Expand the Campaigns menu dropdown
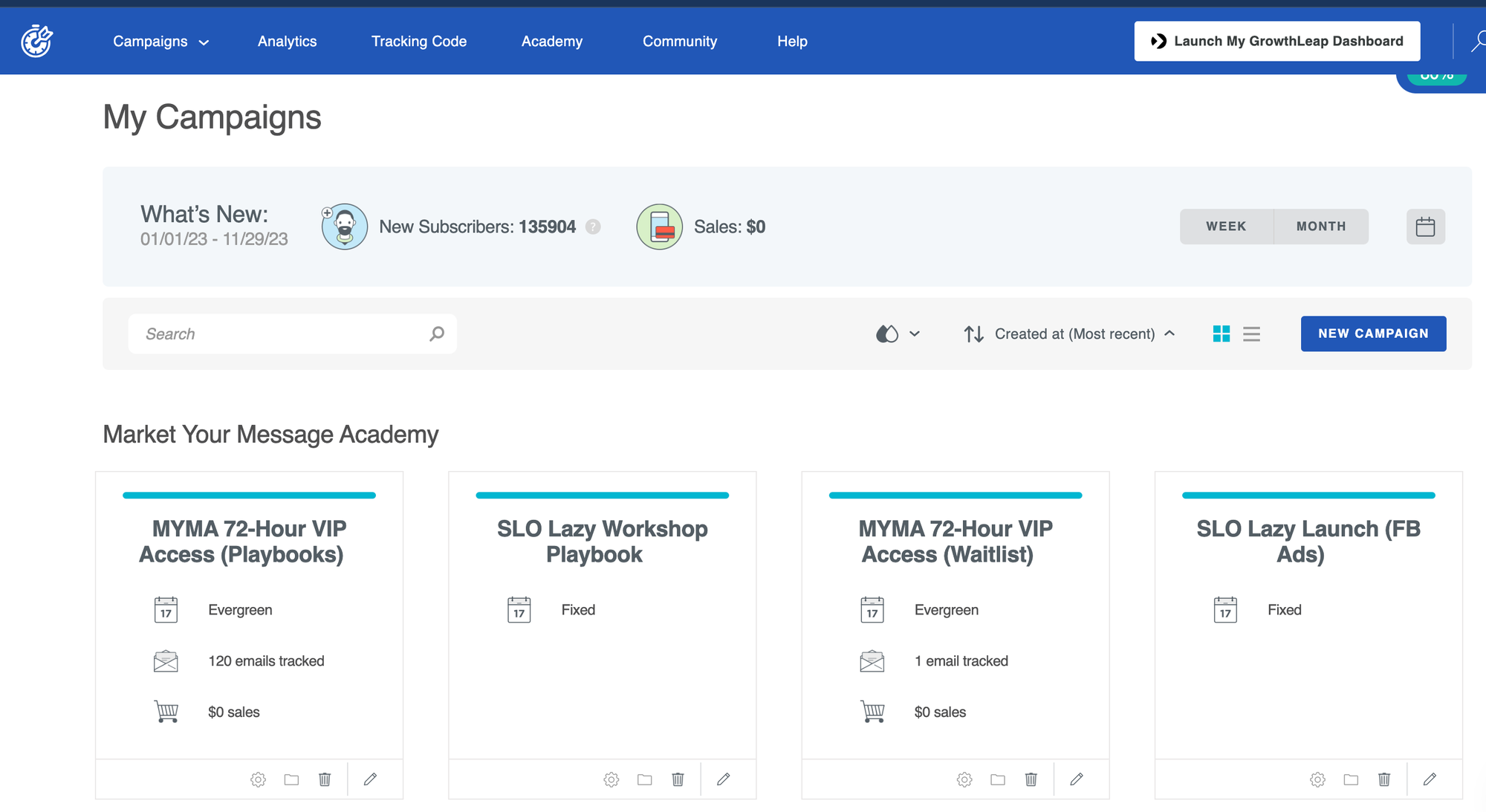The height and width of the screenshot is (812, 1486). coord(160,42)
